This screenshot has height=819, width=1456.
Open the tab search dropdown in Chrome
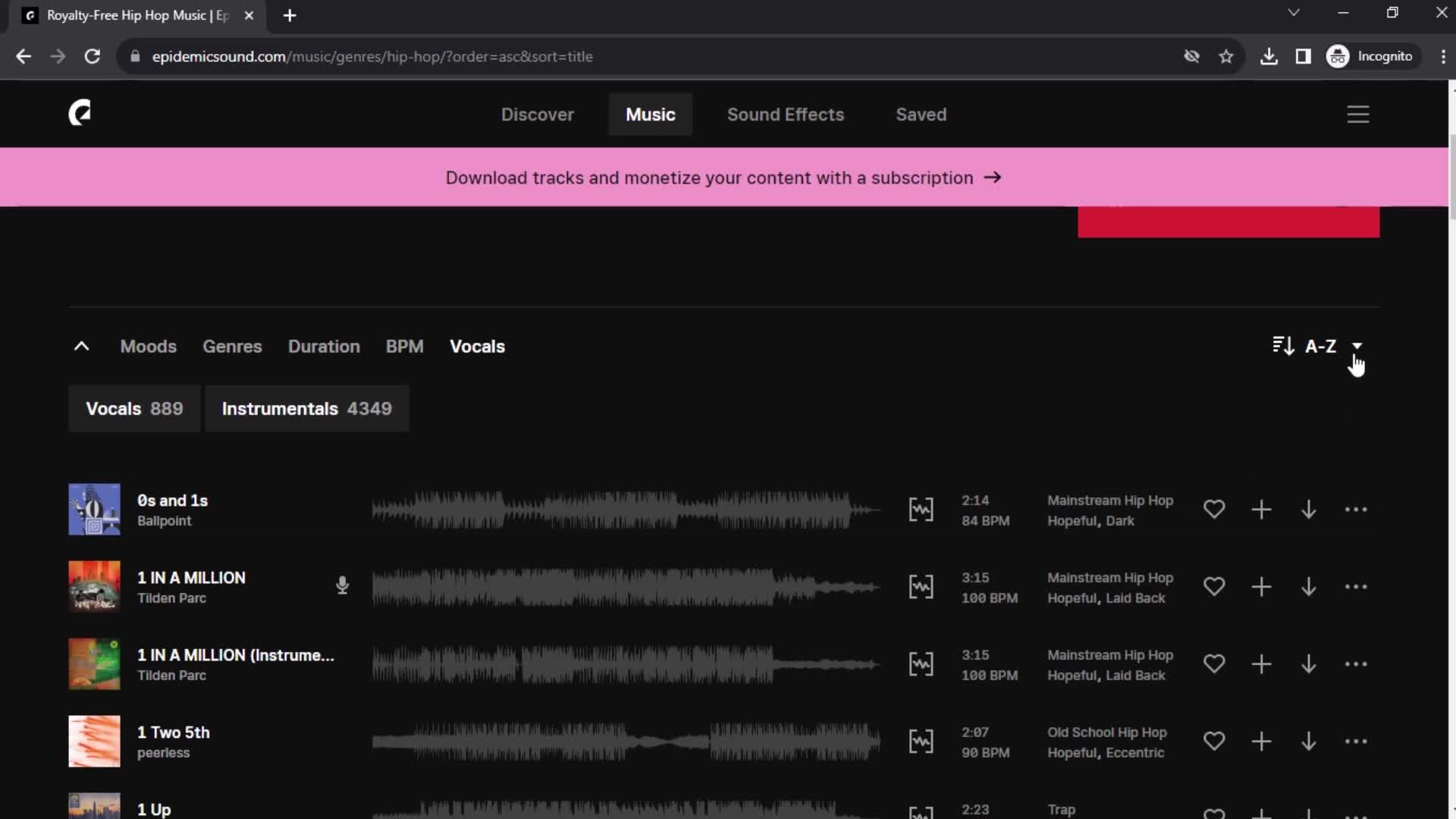pos(1294,13)
